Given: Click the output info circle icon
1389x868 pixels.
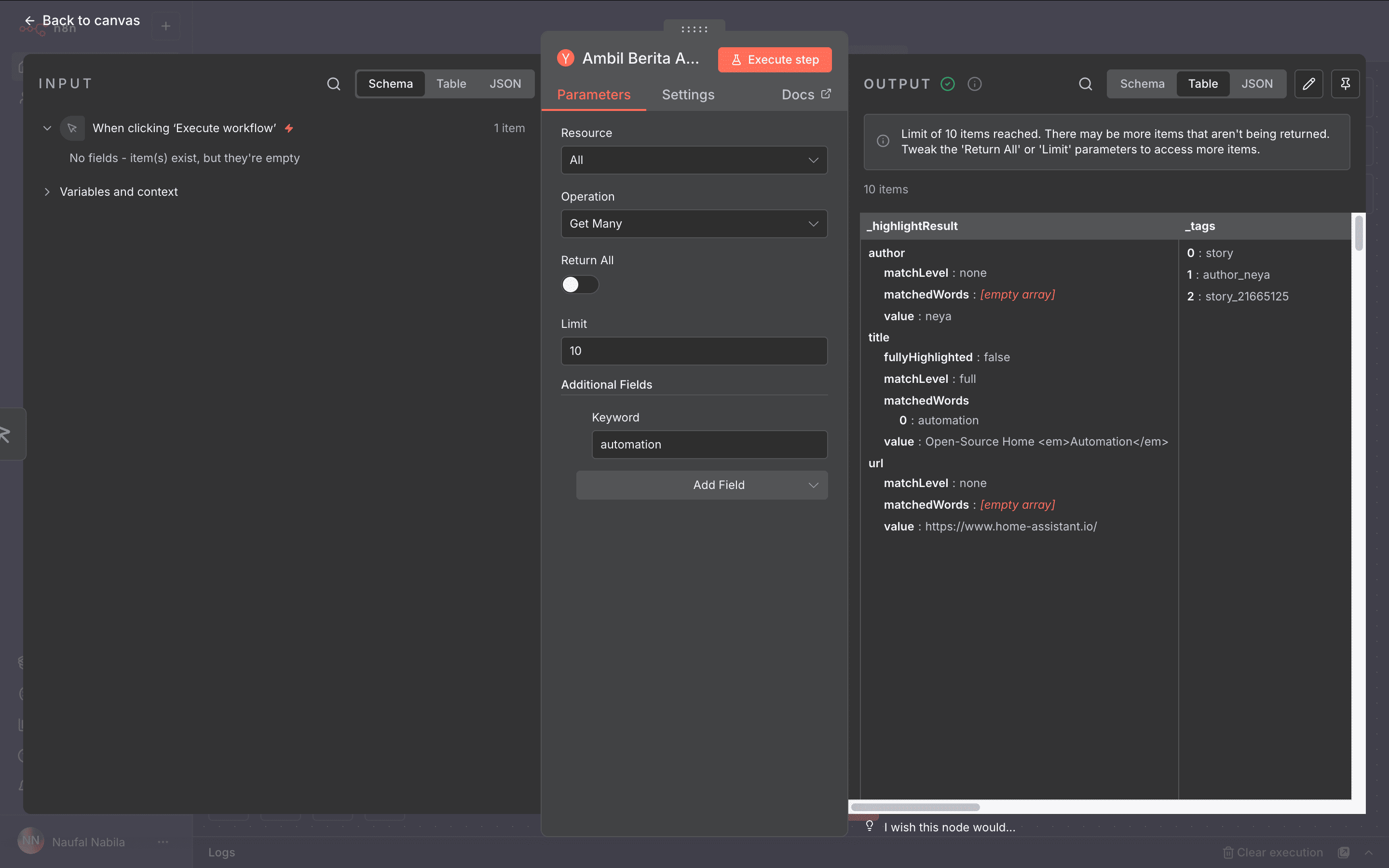Looking at the screenshot, I should click(x=975, y=84).
